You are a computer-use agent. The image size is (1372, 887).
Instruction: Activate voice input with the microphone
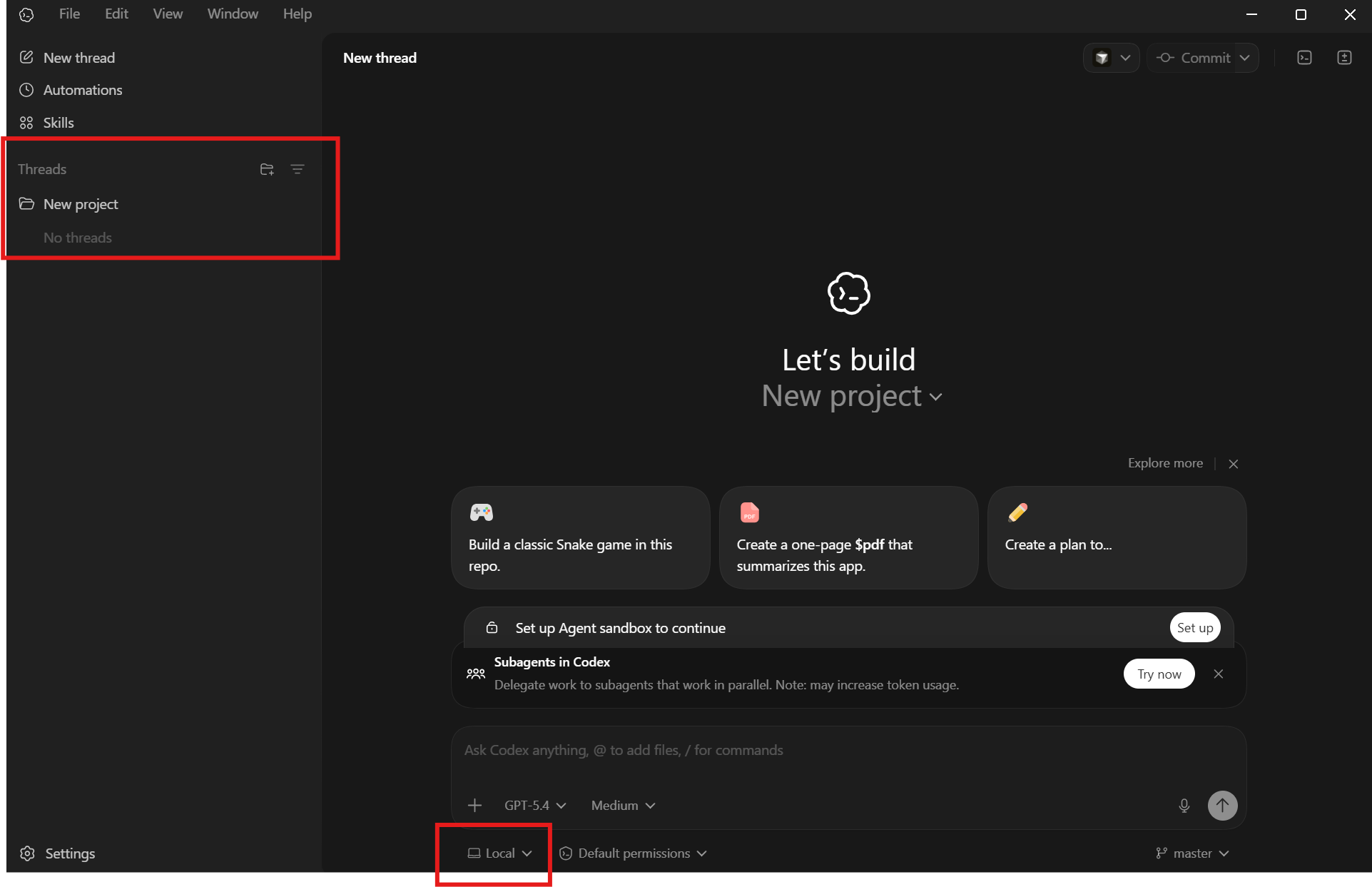1184,806
